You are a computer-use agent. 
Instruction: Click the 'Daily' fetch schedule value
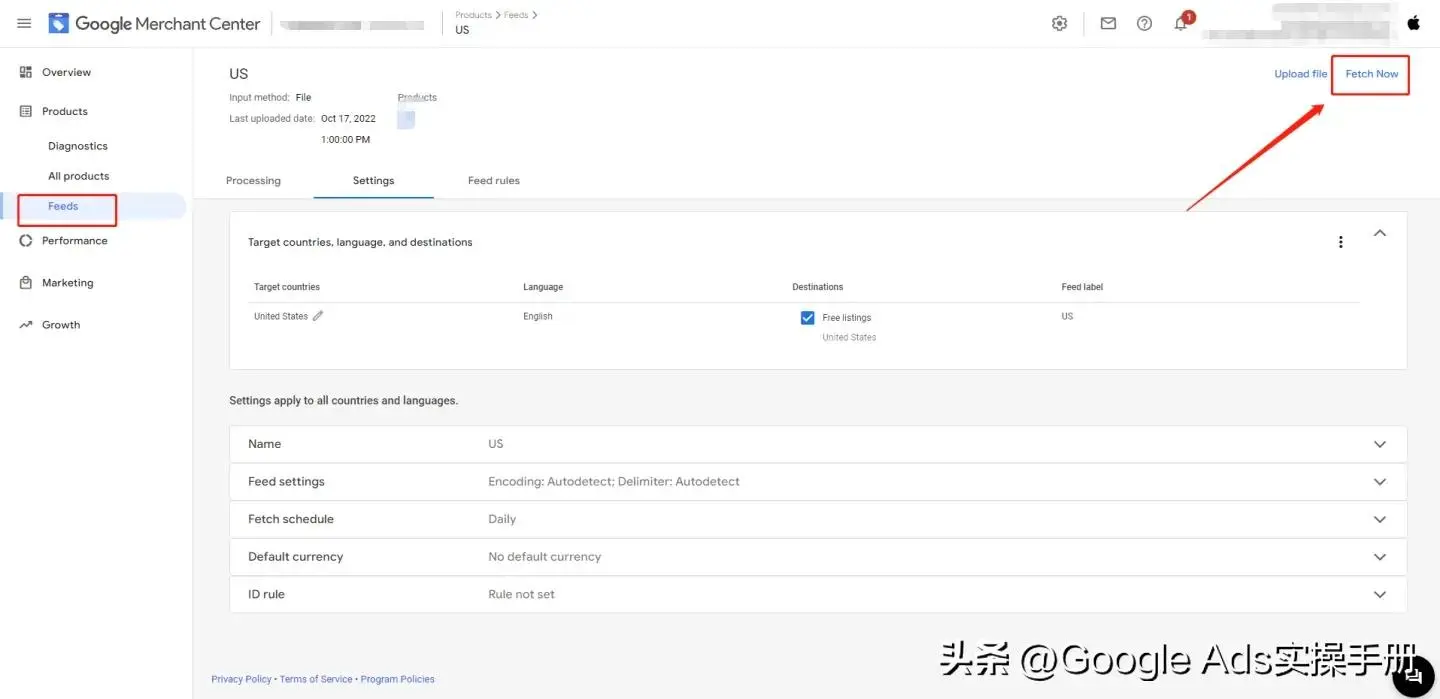tap(502, 519)
